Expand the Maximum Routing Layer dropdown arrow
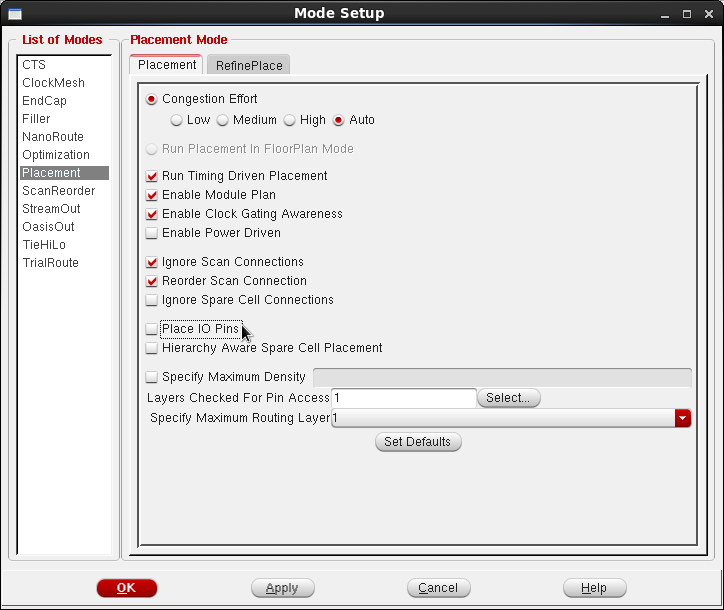The width and height of the screenshot is (724, 610). pyautogui.click(x=683, y=418)
